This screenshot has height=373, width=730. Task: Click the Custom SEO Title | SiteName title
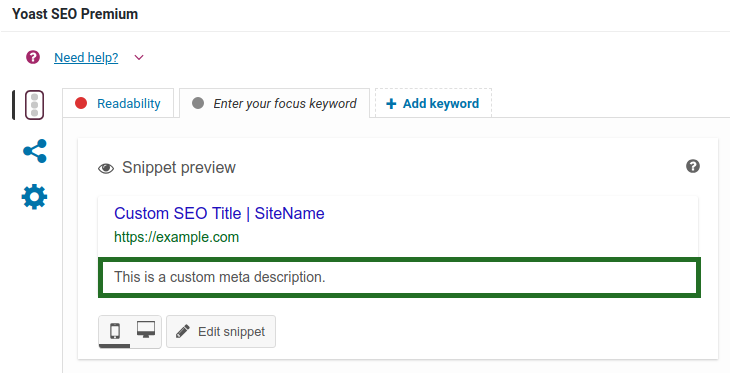[219, 213]
